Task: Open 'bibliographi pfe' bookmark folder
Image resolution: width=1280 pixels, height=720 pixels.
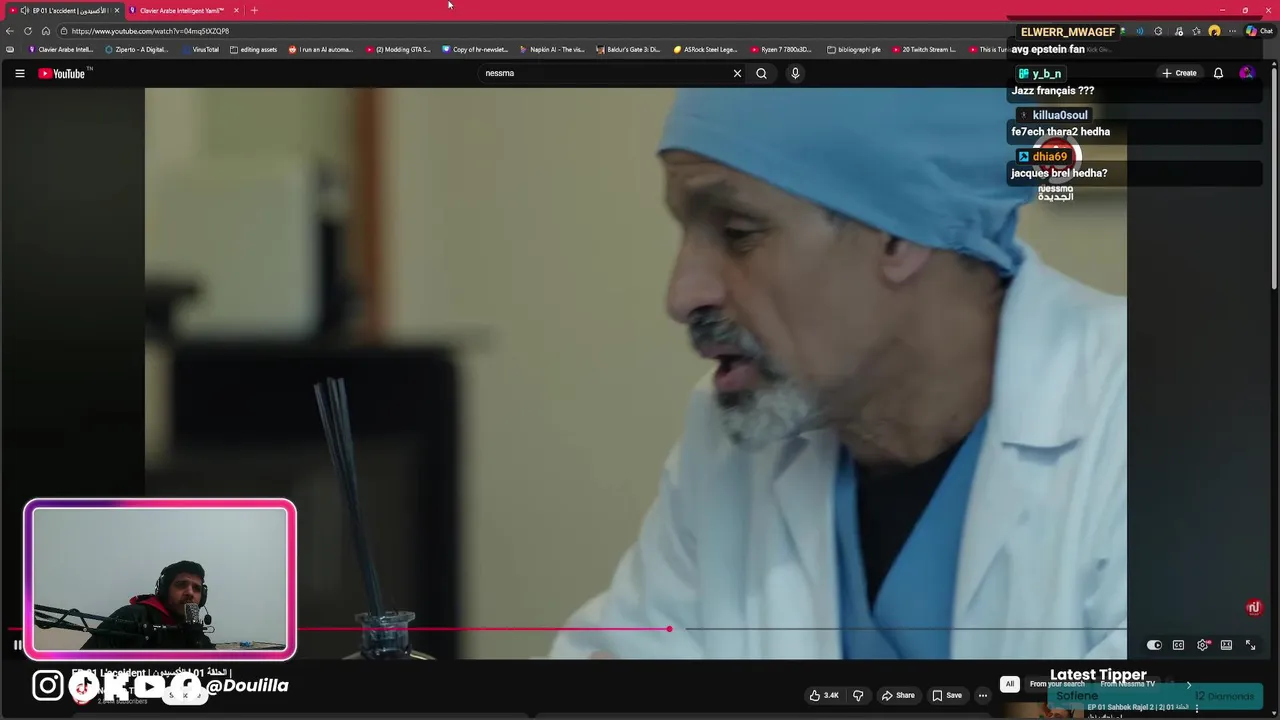Action: pyautogui.click(x=854, y=49)
